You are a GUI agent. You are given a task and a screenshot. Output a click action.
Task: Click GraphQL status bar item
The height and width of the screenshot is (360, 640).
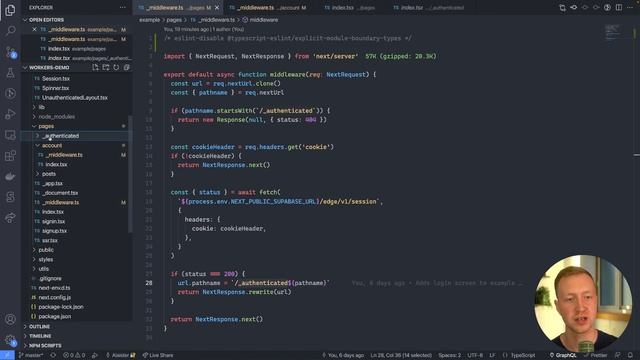click(563, 355)
